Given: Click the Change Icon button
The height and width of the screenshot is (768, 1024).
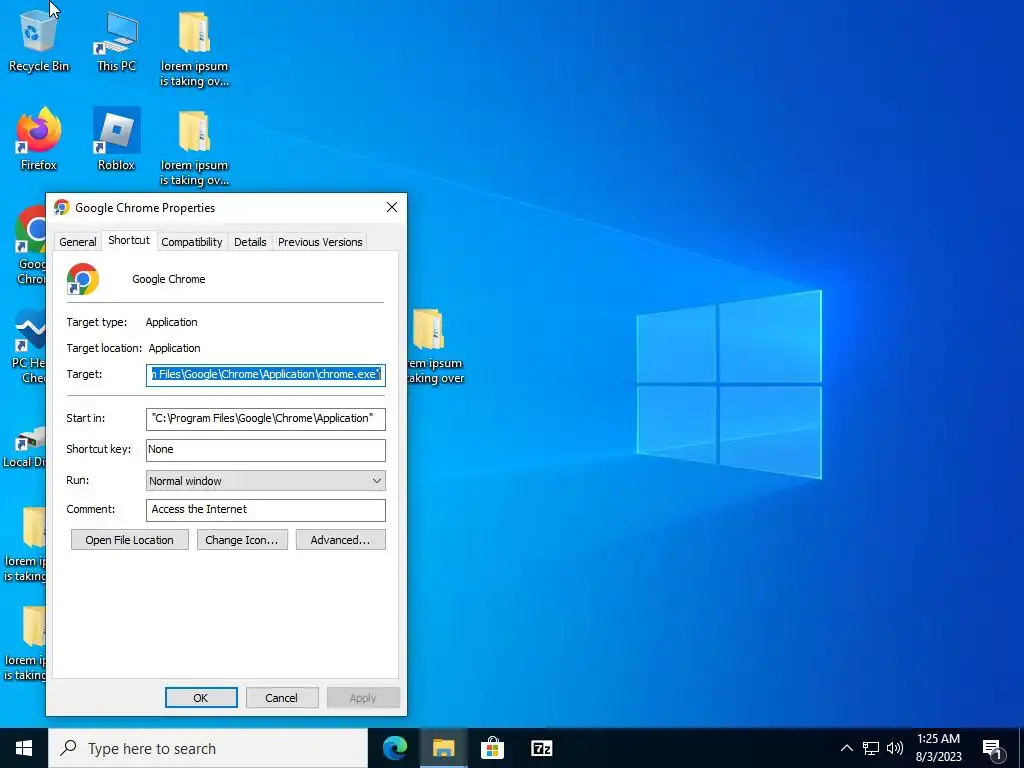Looking at the screenshot, I should (242, 539).
